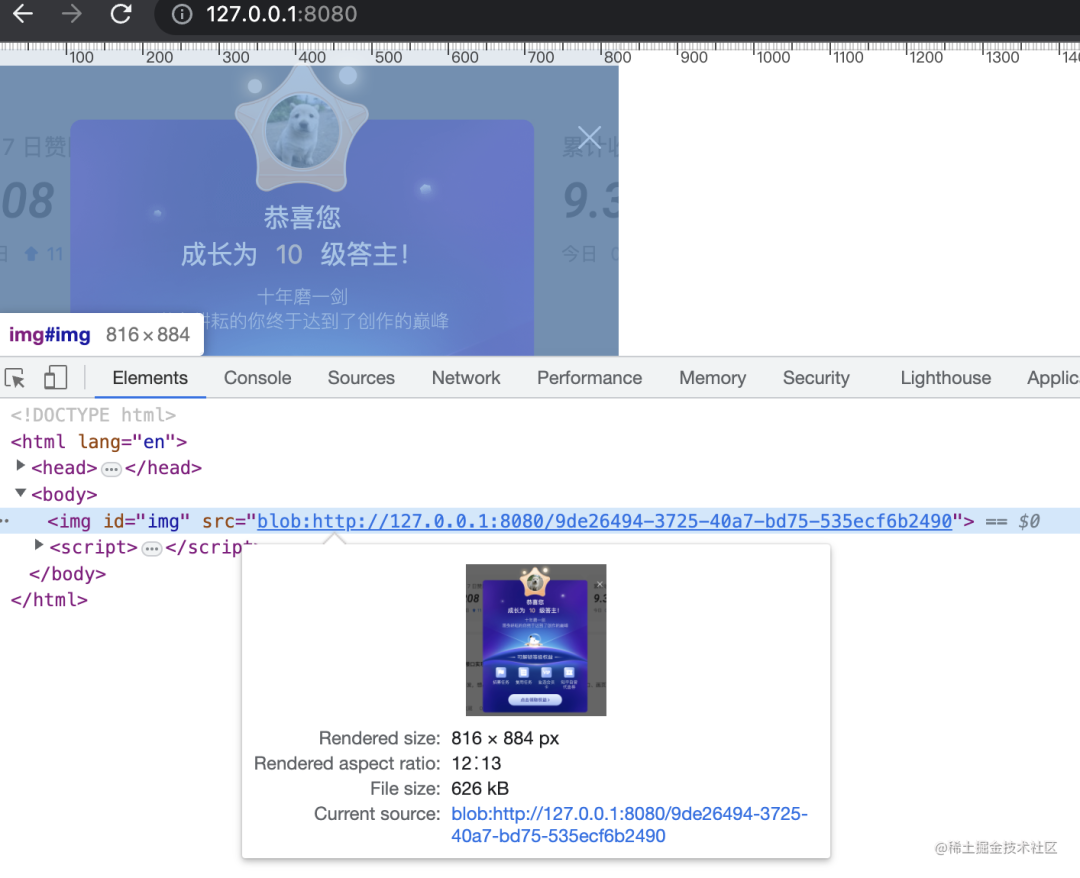Click the Current source blob link in the tooltip
Screen dimensions: 1080x878
[629, 814]
